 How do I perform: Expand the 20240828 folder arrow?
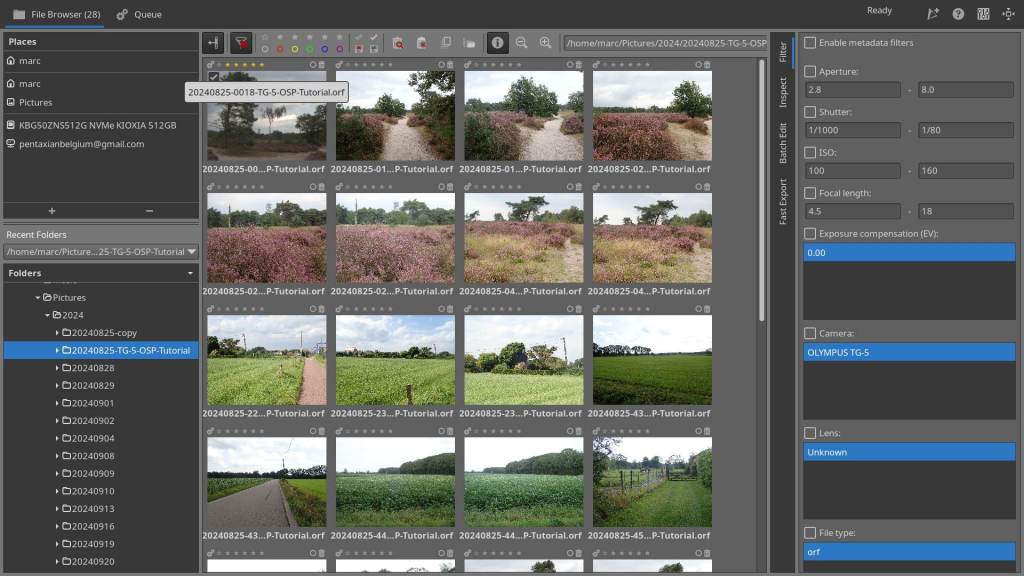click(57, 368)
